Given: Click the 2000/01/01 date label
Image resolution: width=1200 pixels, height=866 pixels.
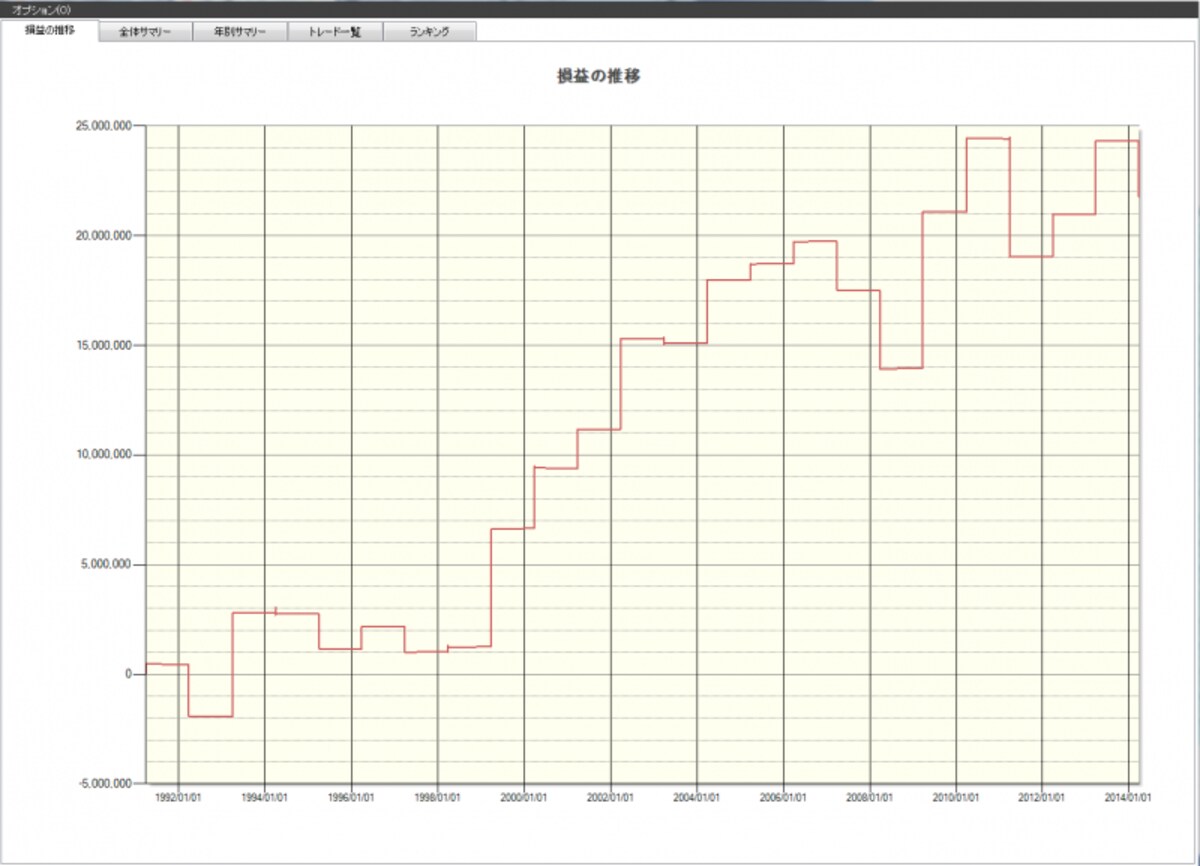Looking at the screenshot, I should (x=524, y=798).
